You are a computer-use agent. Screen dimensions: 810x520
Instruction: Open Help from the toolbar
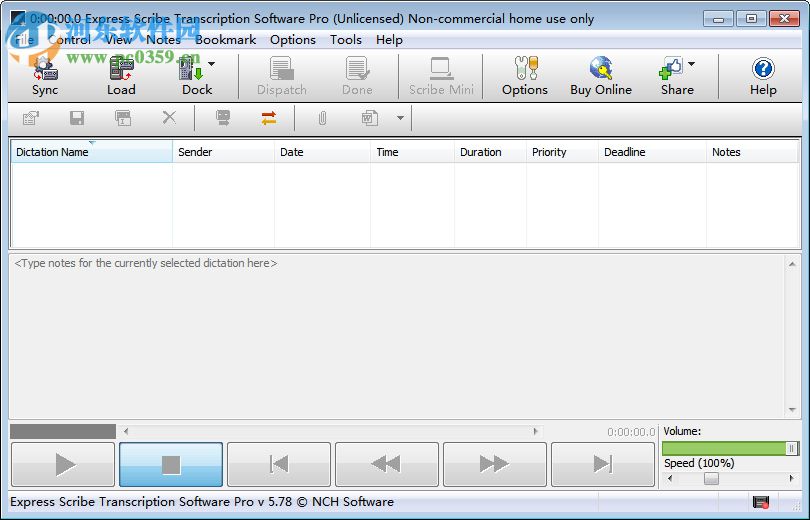[x=763, y=75]
